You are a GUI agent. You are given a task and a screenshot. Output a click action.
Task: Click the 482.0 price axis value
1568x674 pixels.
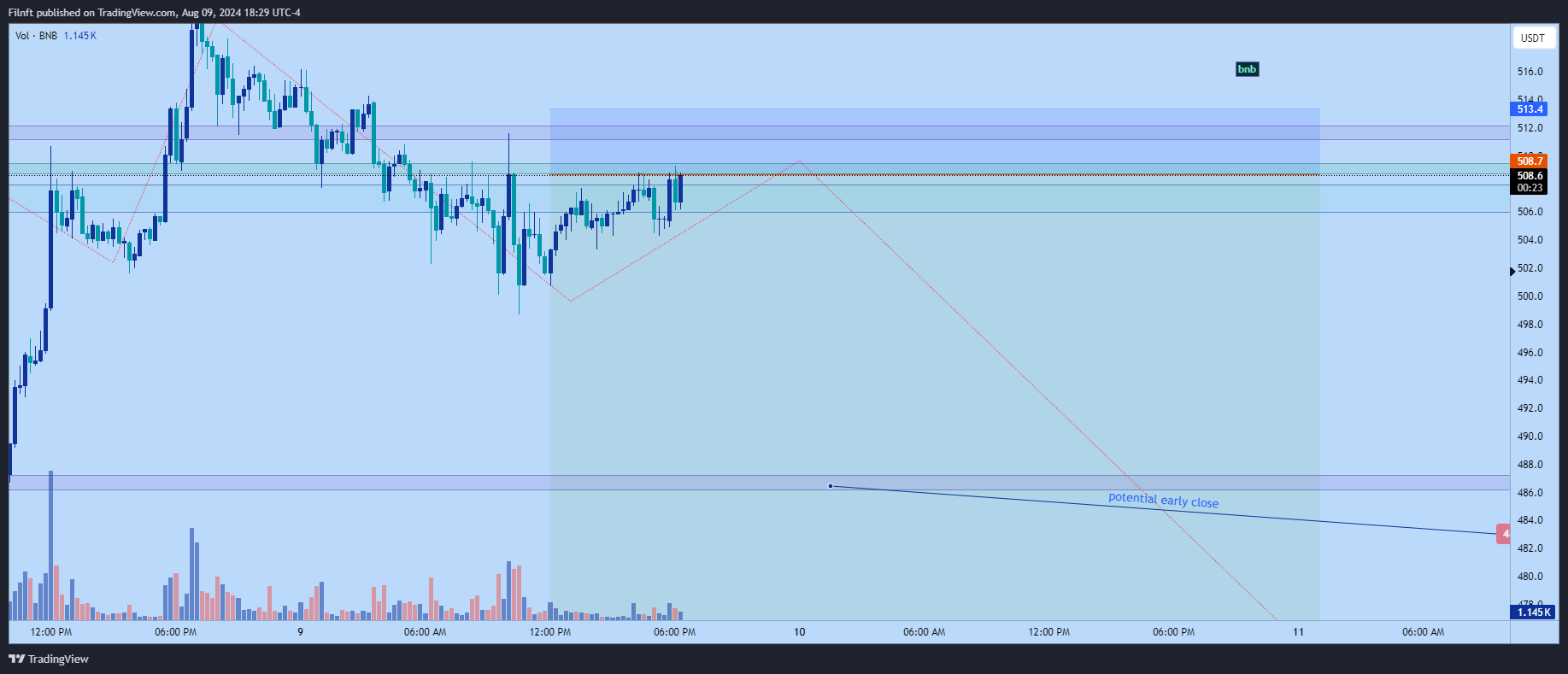point(1530,548)
